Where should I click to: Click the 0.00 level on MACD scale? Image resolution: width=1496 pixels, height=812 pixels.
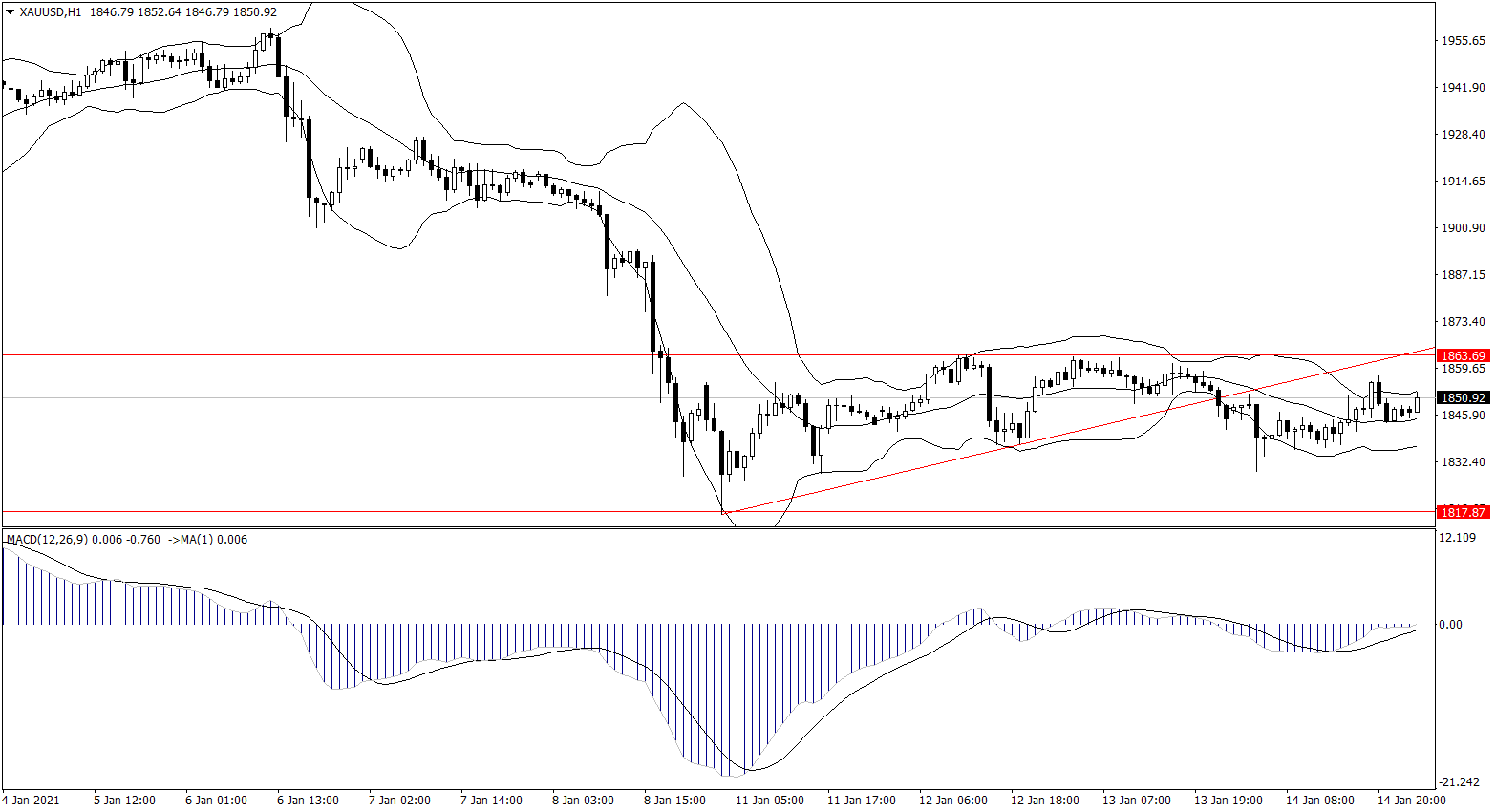click(x=1450, y=625)
